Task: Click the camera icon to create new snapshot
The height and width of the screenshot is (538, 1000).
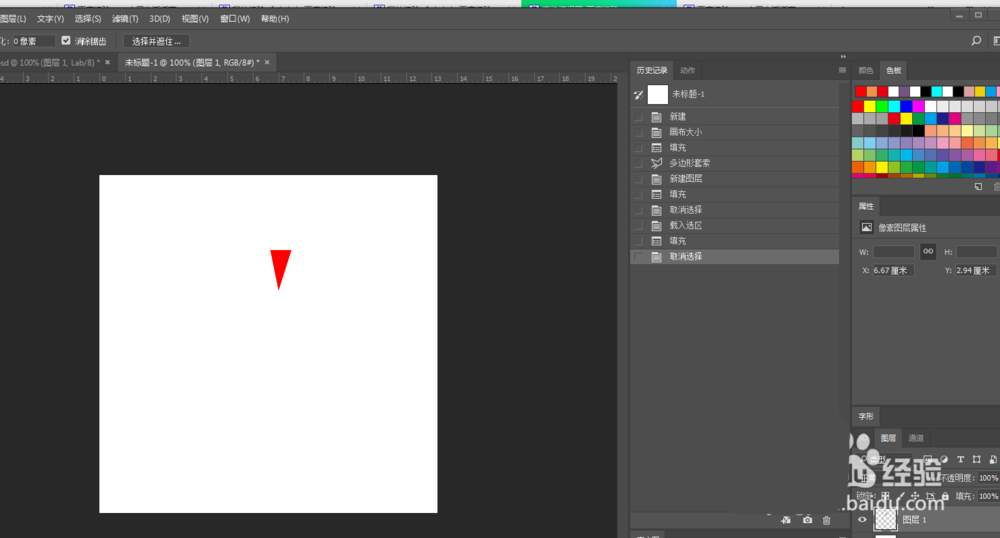Action: [x=807, y=520]
